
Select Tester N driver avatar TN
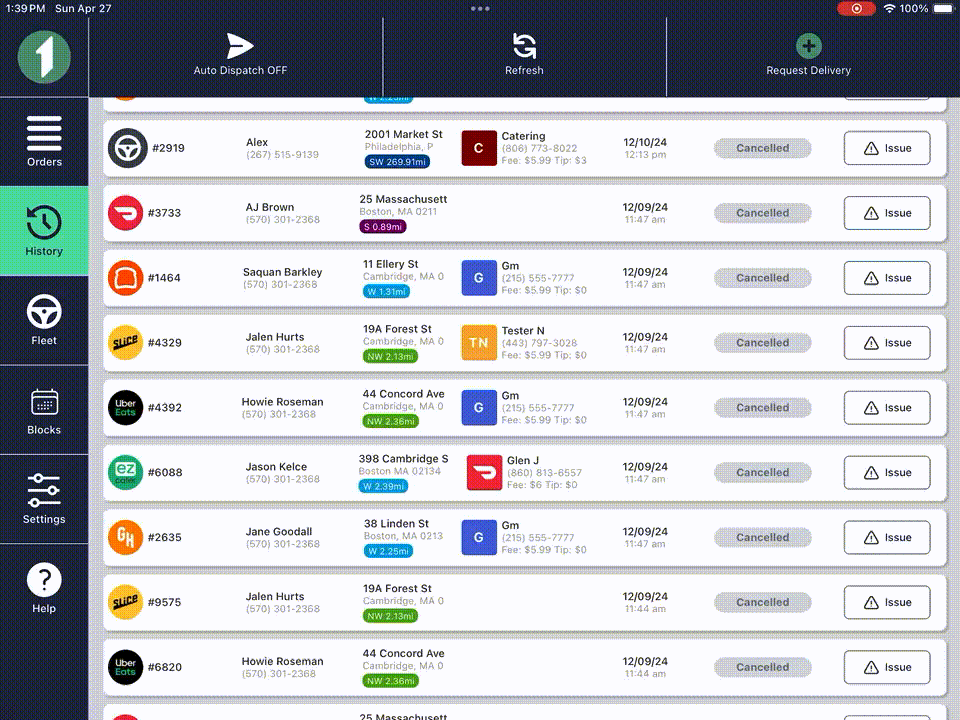click(479, 343)
